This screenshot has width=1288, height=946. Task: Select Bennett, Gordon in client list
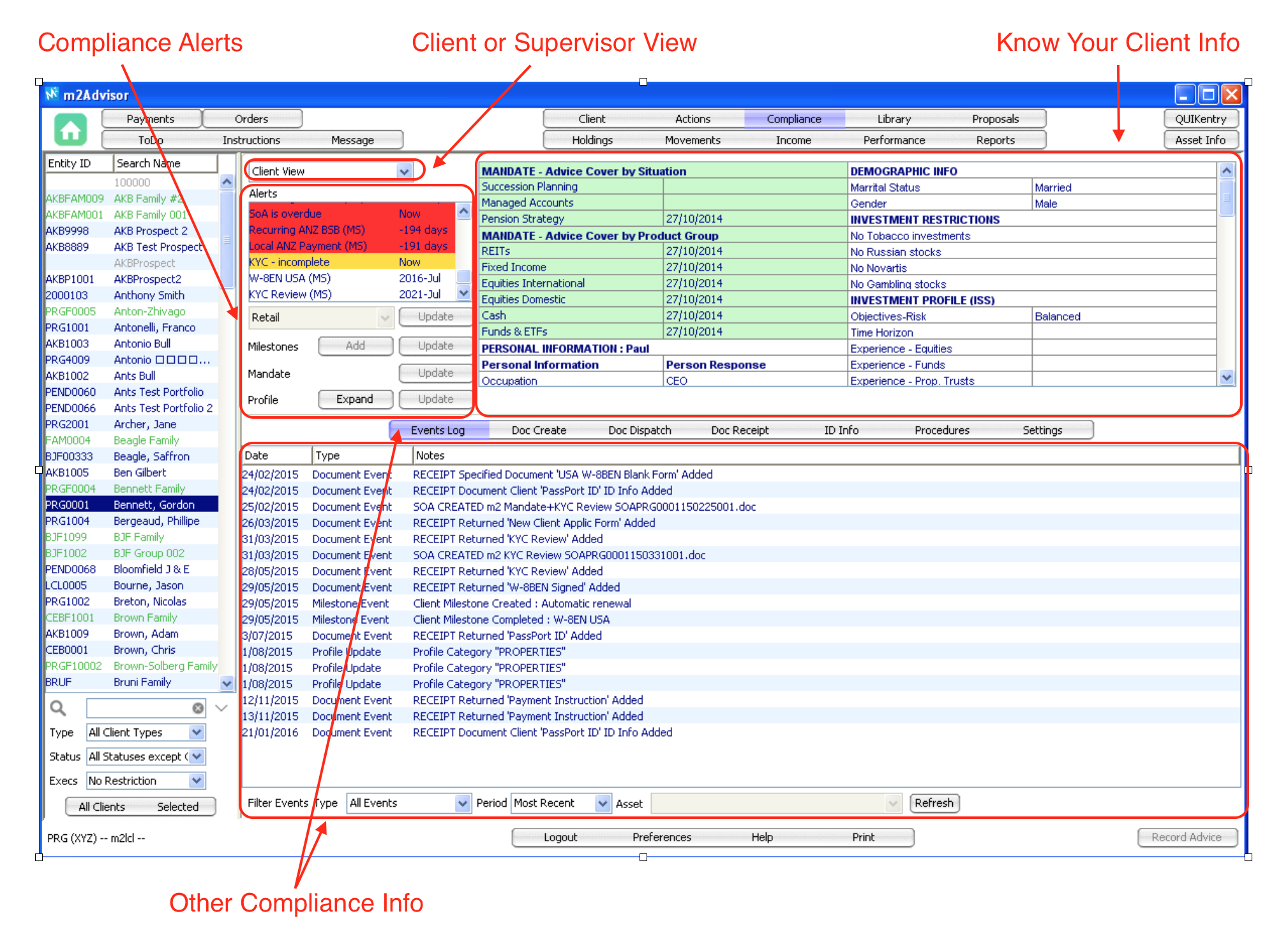[x=154, y=504]
